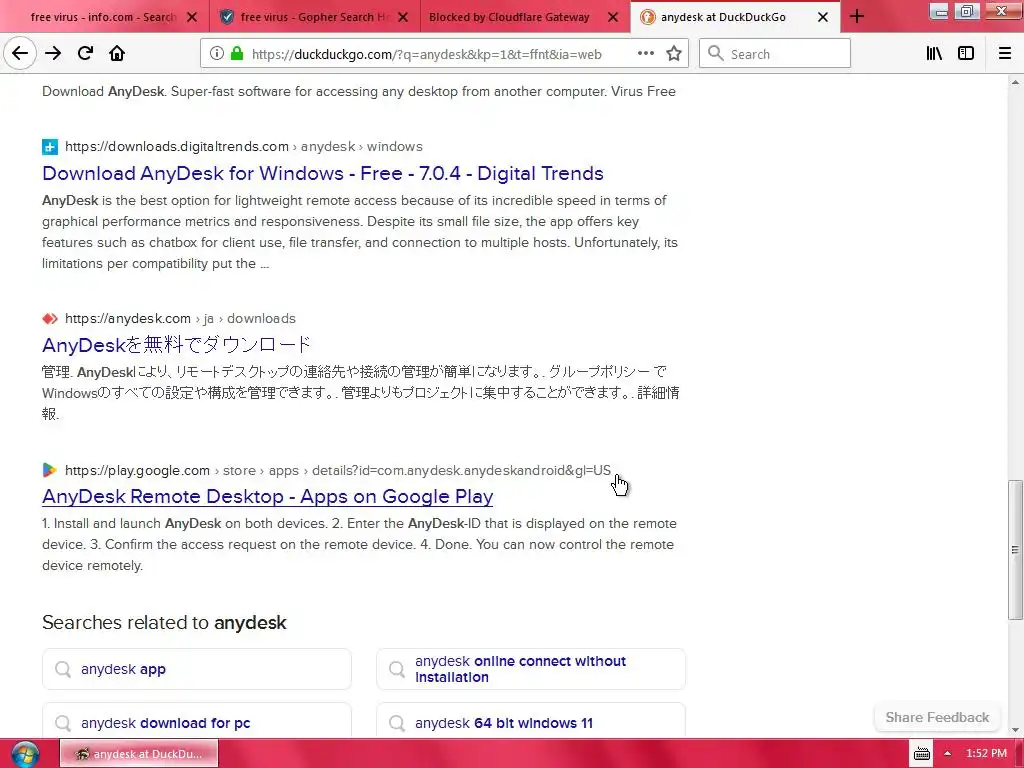The width and height of the screenshot is (1024, 768).
Task: Click the play.google.com result URL
Action: pyautogui.click(x=338, y=470)
